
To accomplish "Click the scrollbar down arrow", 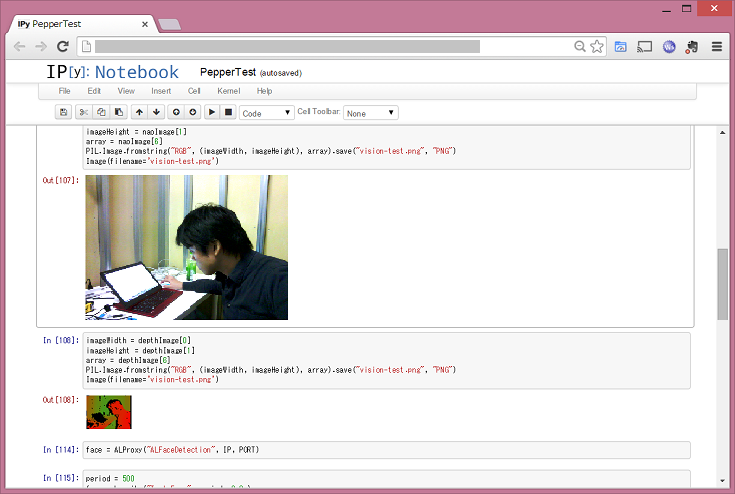I will pos(722,481).
